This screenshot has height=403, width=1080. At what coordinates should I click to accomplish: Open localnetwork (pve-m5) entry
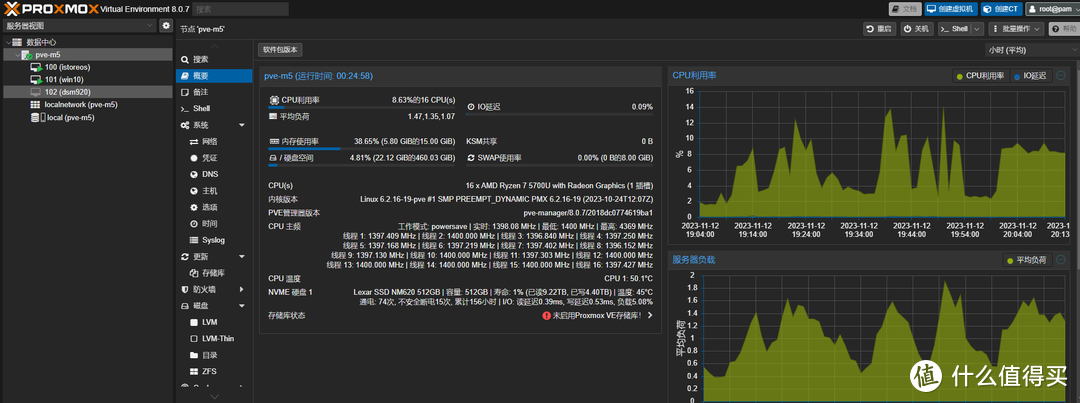click(80, 105)
